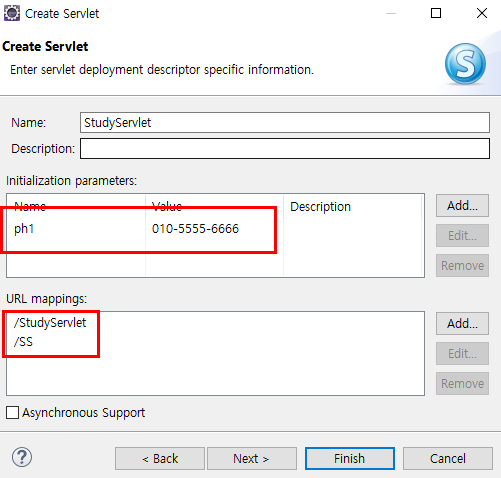Cancel the Create Servlet dialog
Viewport: 501px width, 478px height.
click(x=448, y=459)
